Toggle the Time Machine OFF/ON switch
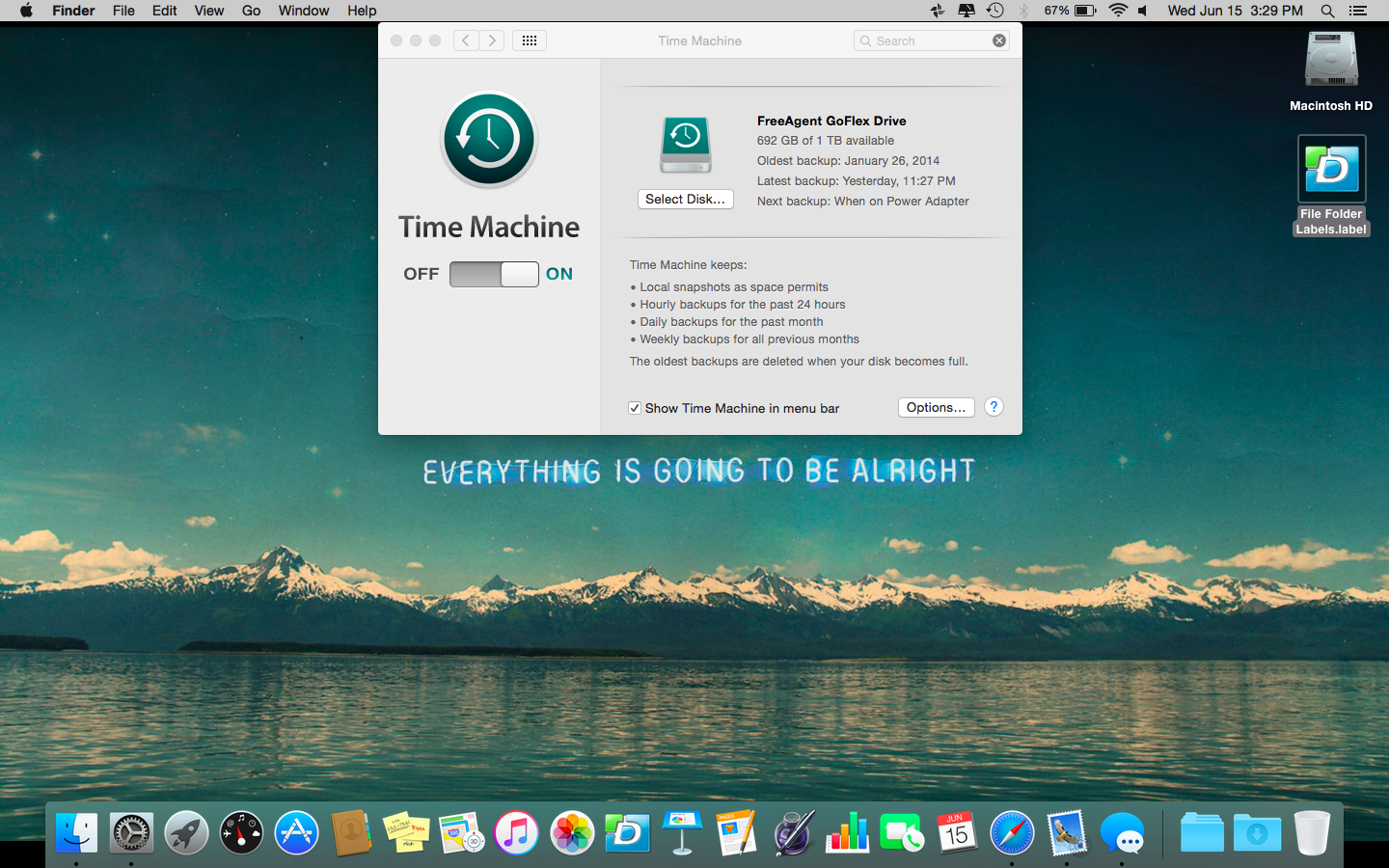This screenshot has width=1389, height=868. point(494,274)
